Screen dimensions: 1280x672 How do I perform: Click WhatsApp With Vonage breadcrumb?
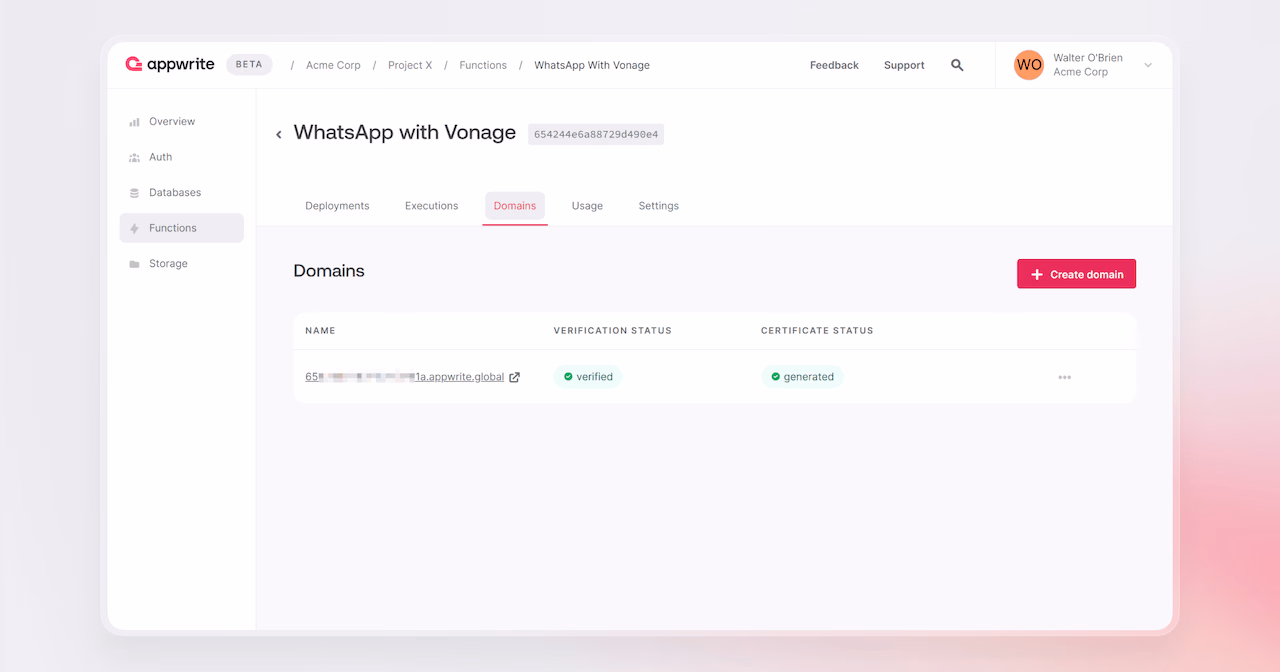pyautogui.click(x=592, y=65)
